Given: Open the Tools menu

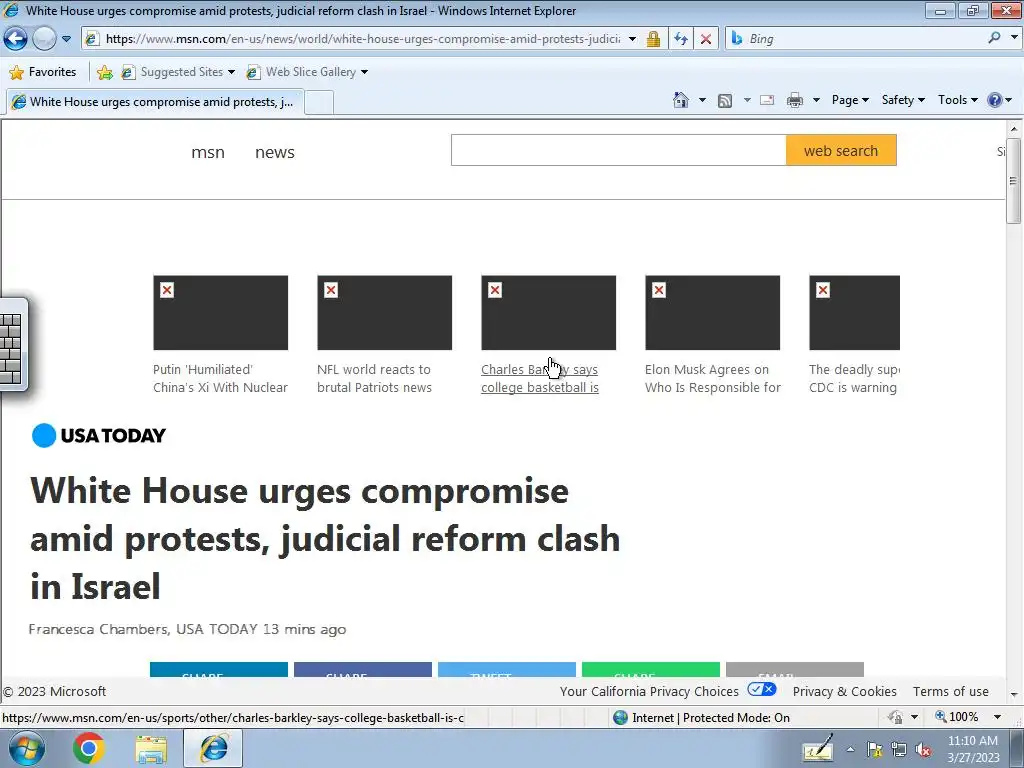Looking at the screenshot, I should coord(957,100).
